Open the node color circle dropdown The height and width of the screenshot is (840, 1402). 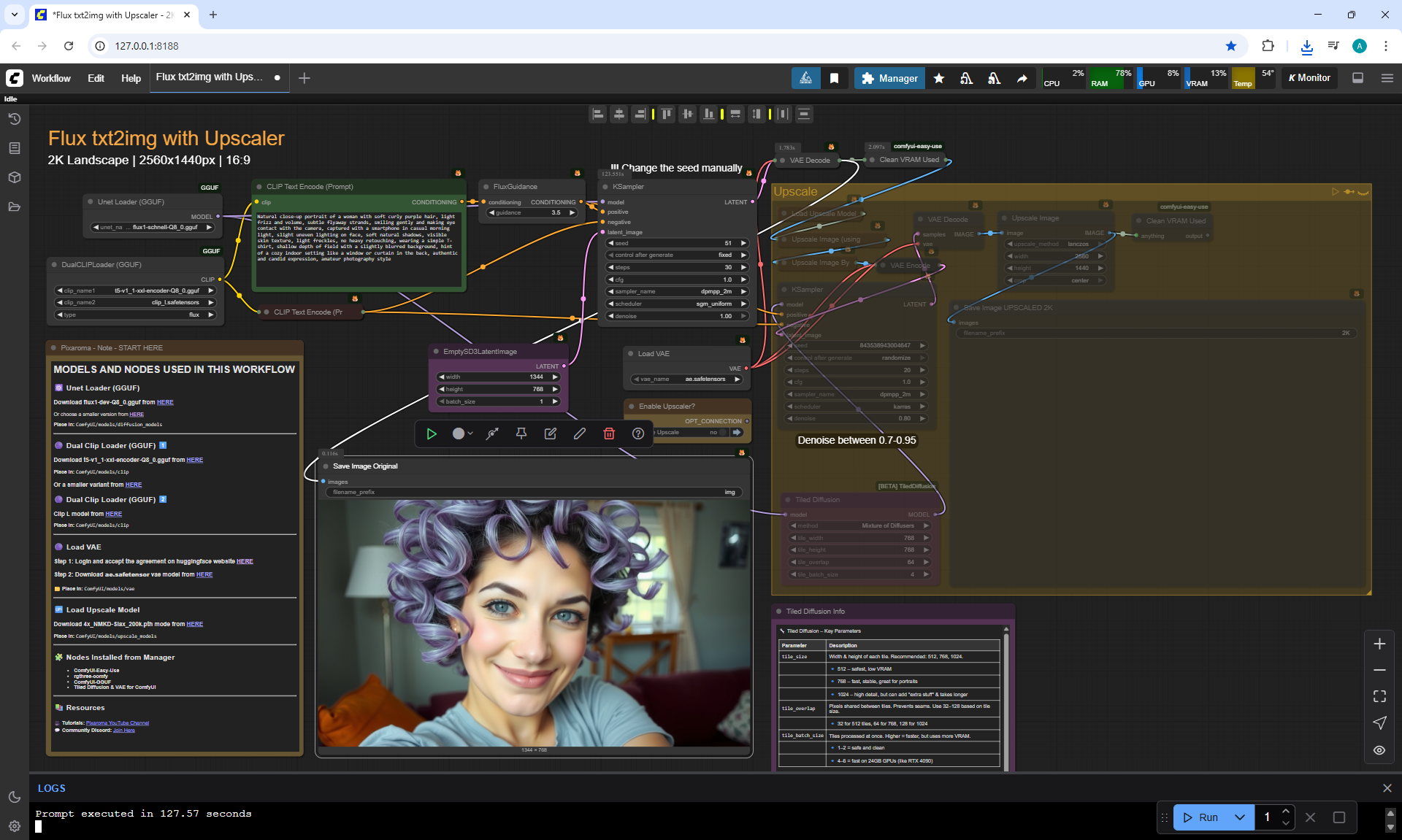tap(462, 434)
